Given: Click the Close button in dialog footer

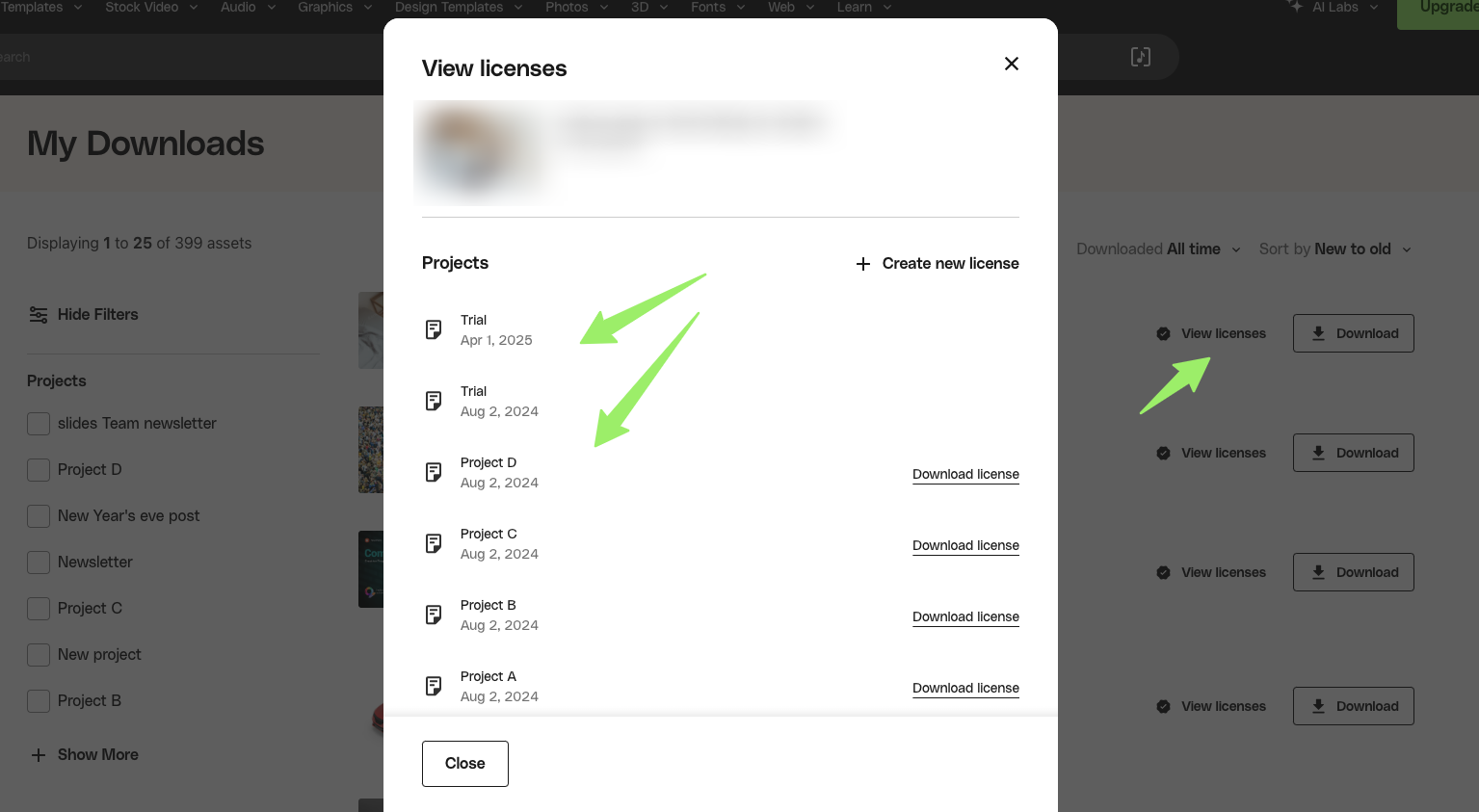Looking at the screenshot, I should 465,764.
